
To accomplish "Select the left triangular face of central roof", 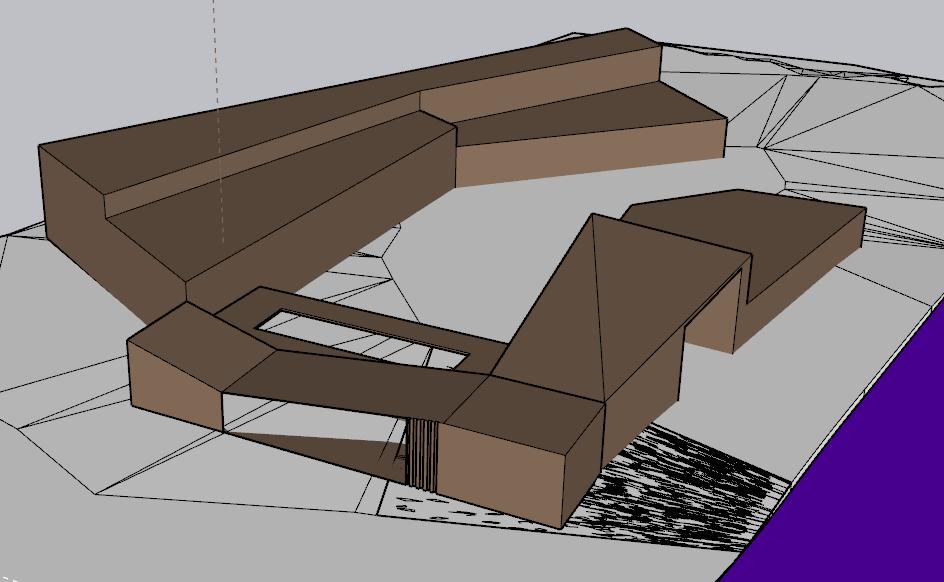I will [555, 310].
